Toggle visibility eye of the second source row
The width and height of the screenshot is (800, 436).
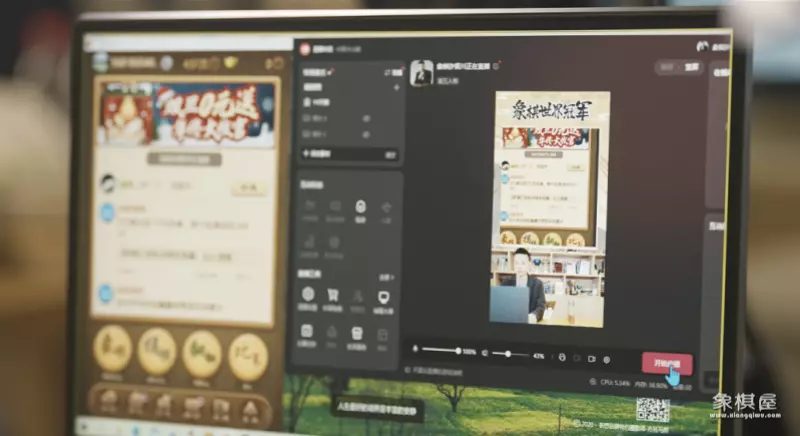pyautogui.click(x=366, y=118)
